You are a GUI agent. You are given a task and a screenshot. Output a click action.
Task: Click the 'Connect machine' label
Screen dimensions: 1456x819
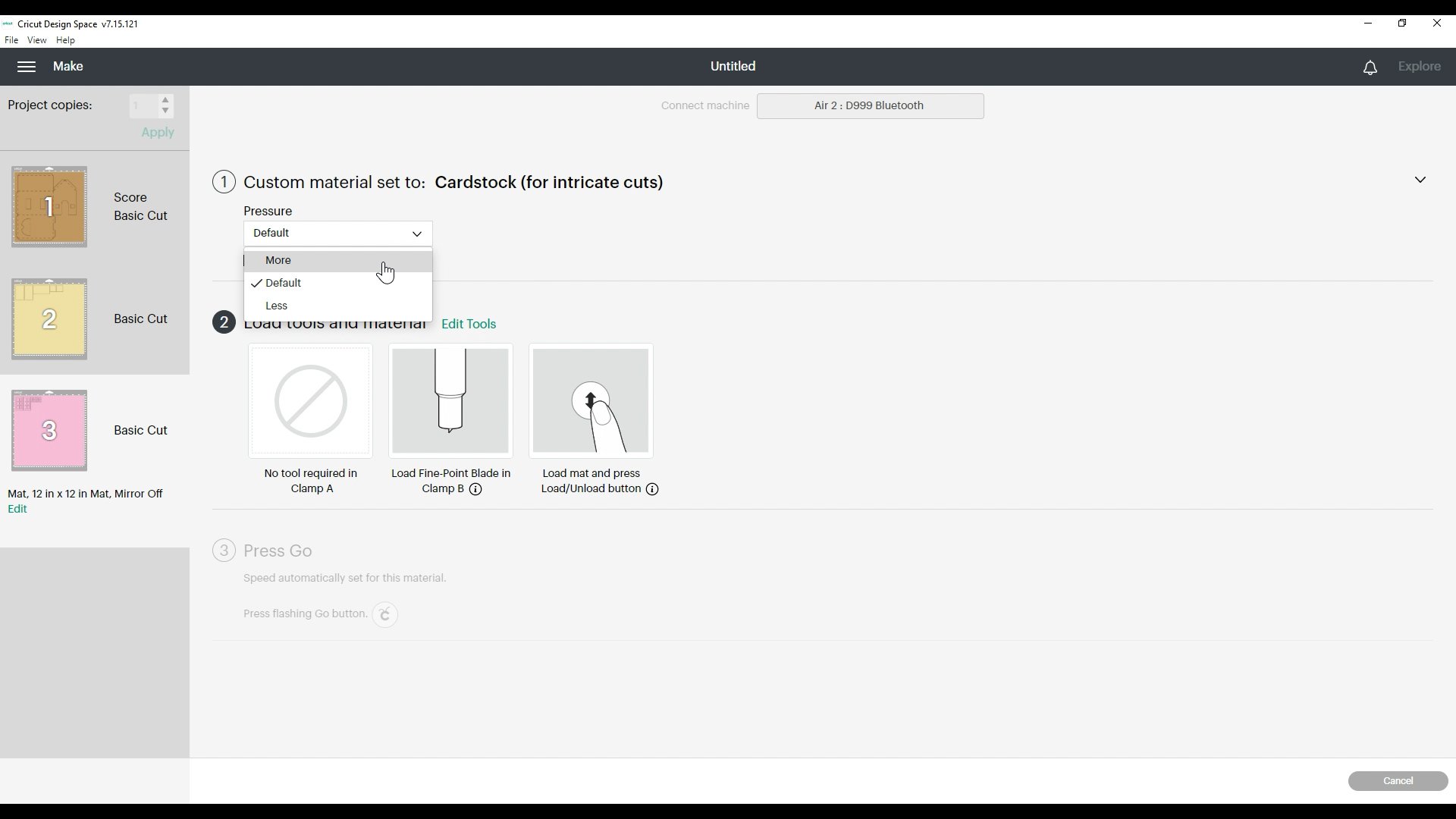click(704, 106)
